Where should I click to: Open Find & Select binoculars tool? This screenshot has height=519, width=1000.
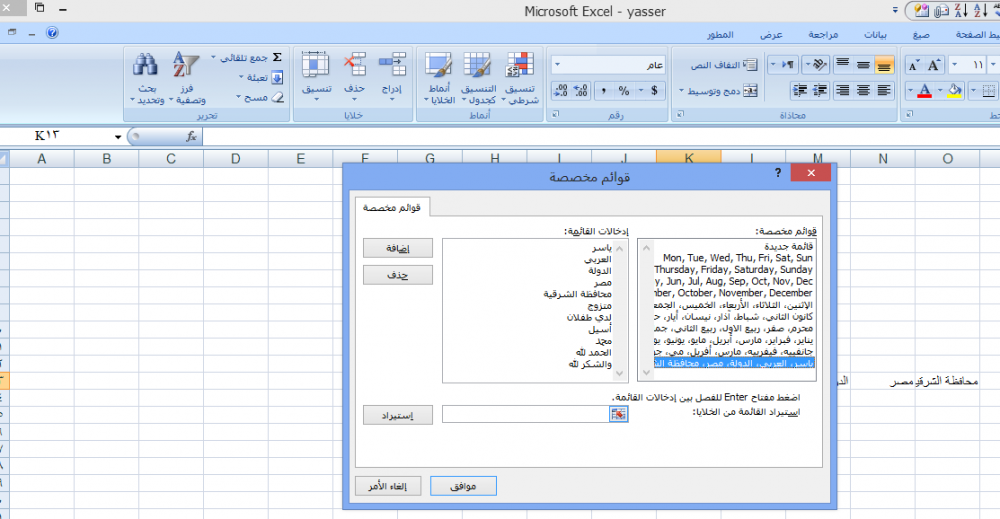click(x=146, y=78)
